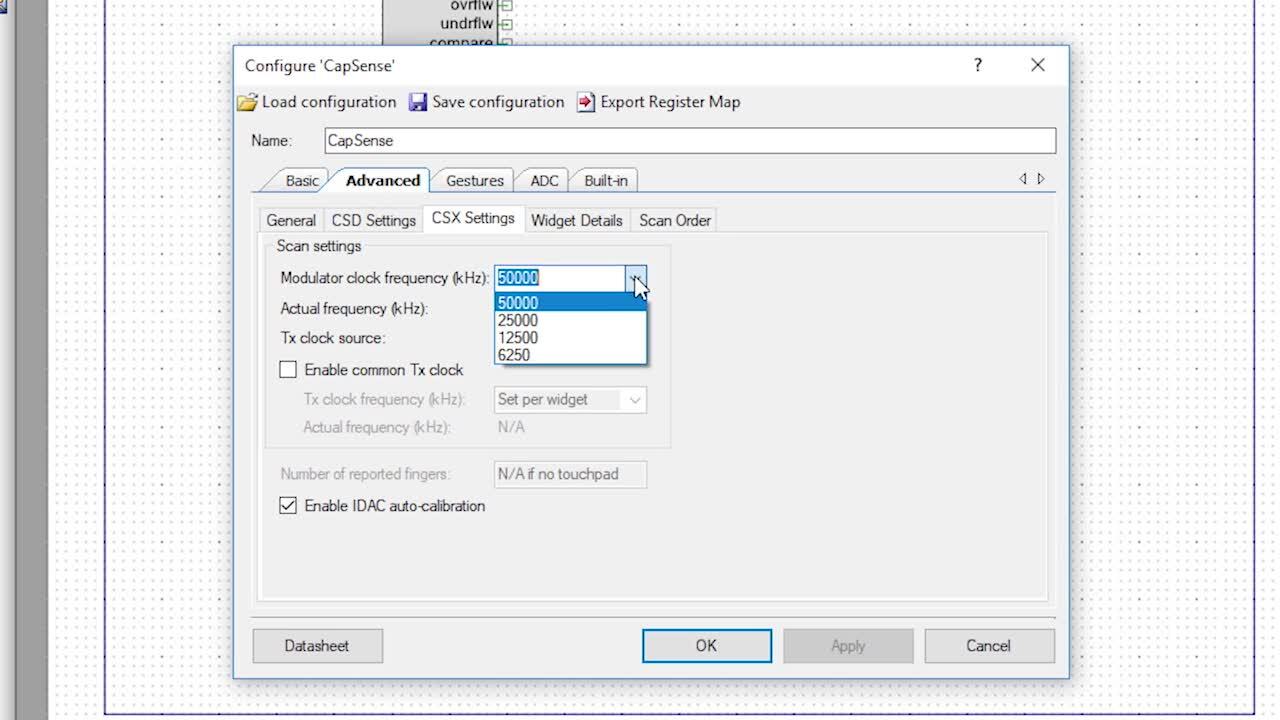Image resolution: width=1280 pixels, height=720 pixels.
Task: Open the Gestures tab
Action: (473, 181)
